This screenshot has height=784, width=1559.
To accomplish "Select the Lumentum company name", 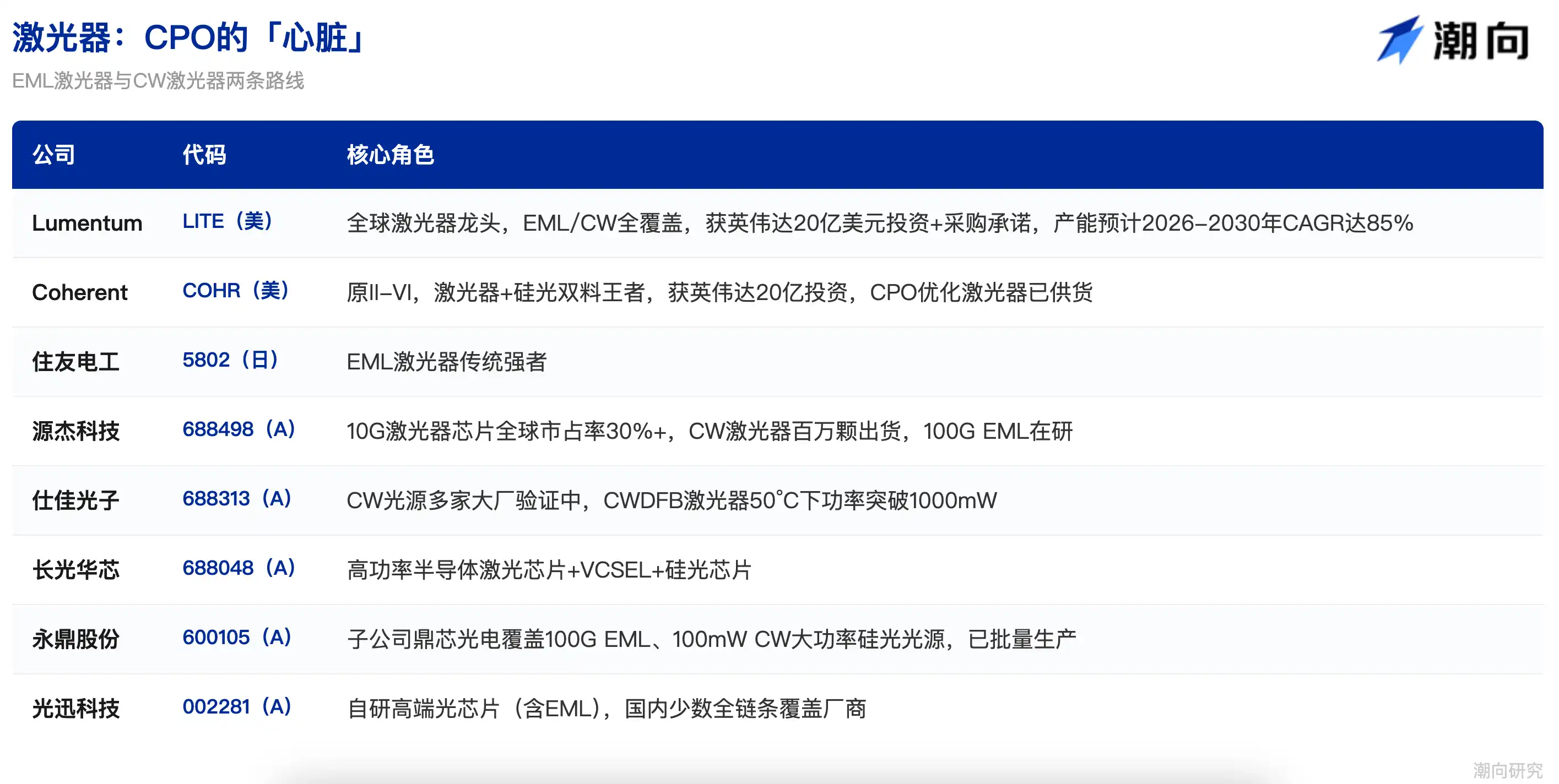I will [87, 223].
